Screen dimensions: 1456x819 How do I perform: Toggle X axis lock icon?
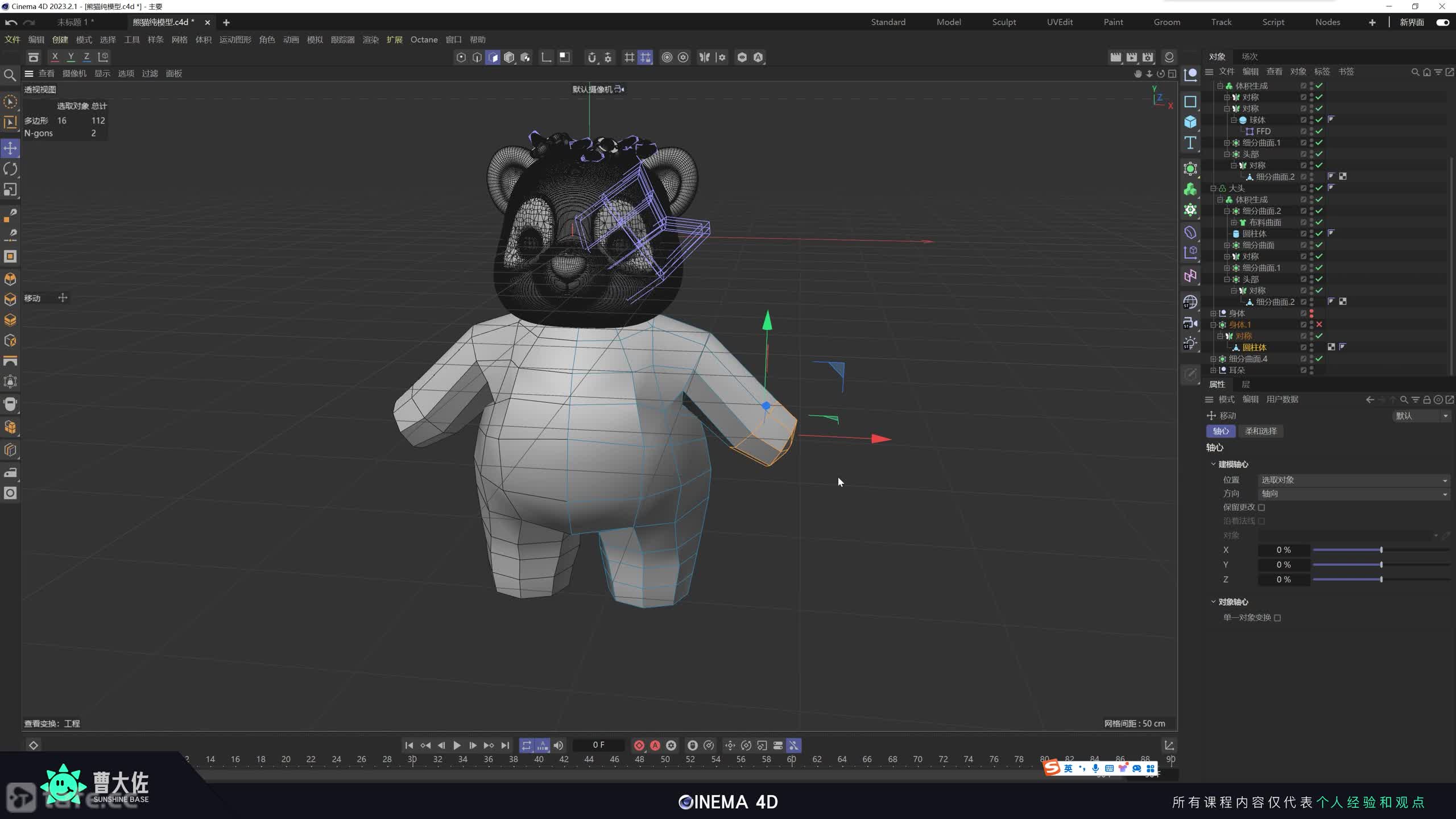55,57
